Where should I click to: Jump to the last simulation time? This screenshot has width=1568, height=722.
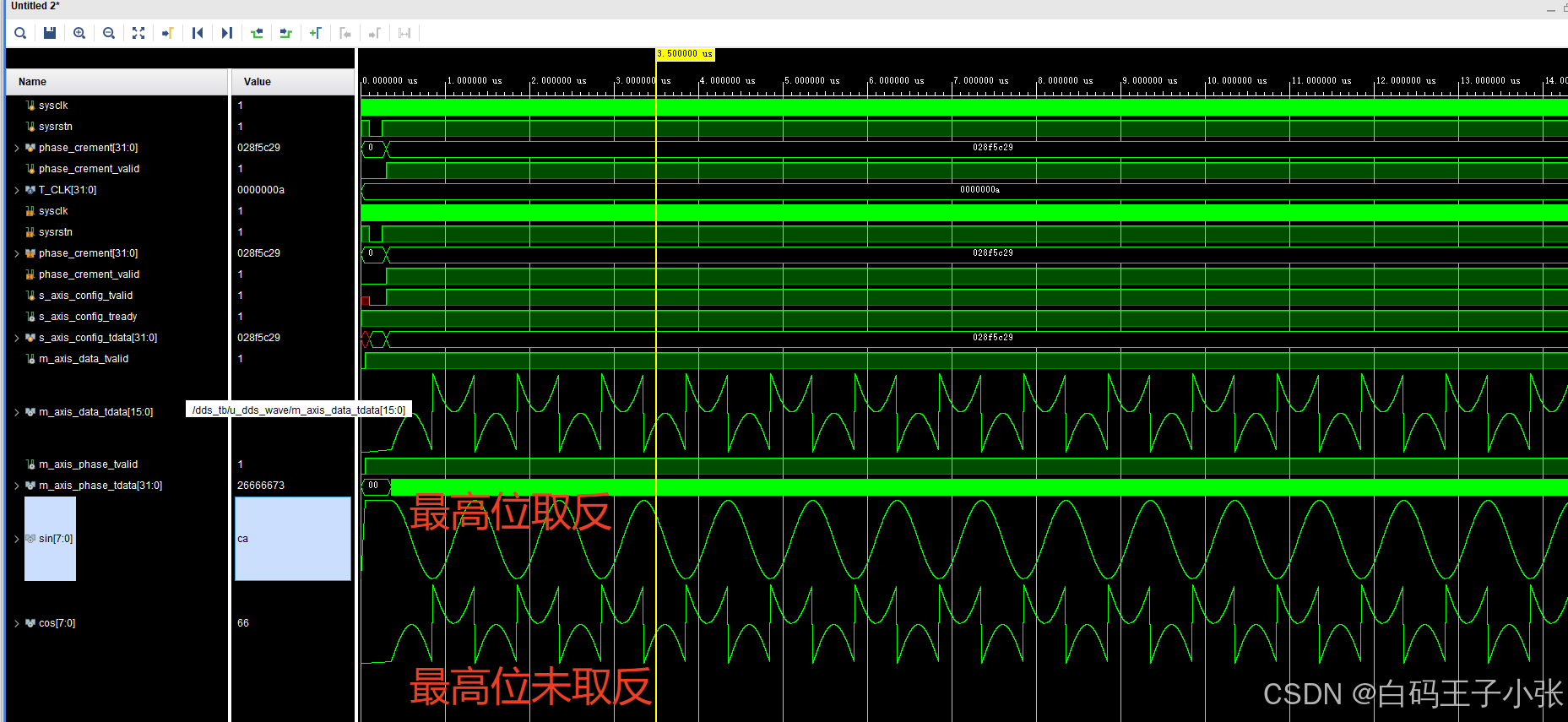227,33
